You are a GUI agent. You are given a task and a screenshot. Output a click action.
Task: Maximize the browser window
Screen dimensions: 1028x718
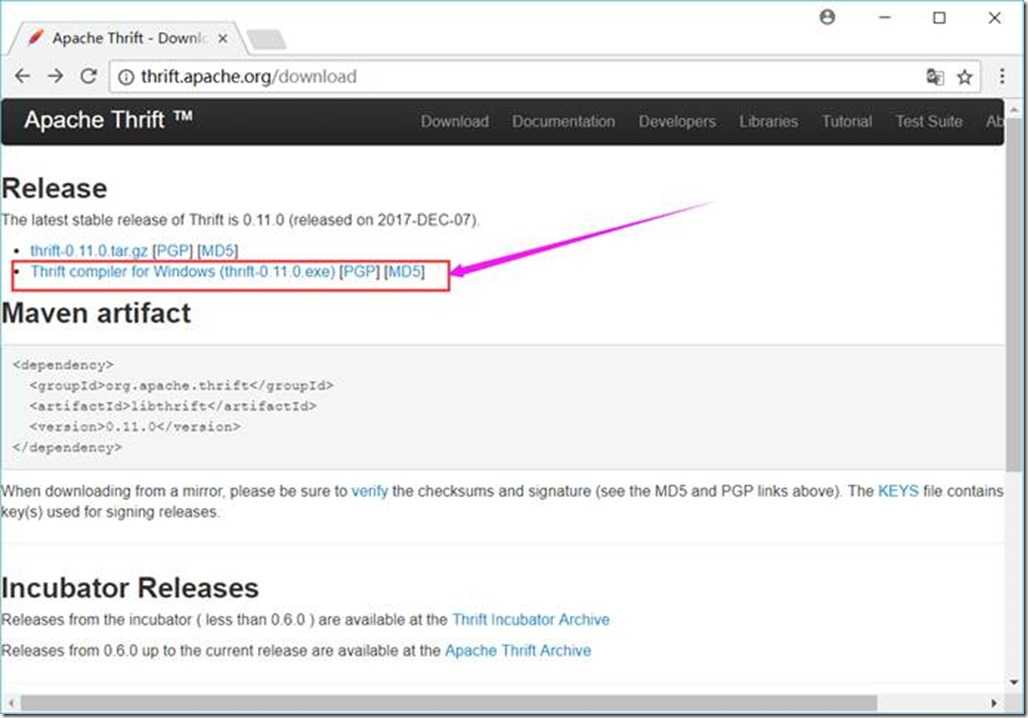pyautogui.click(x=939, y=18)
